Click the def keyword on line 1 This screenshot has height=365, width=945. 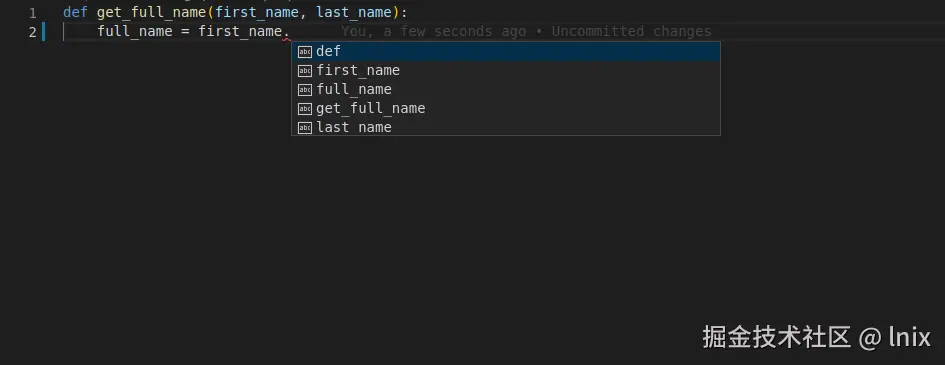(x=75, y=12)
